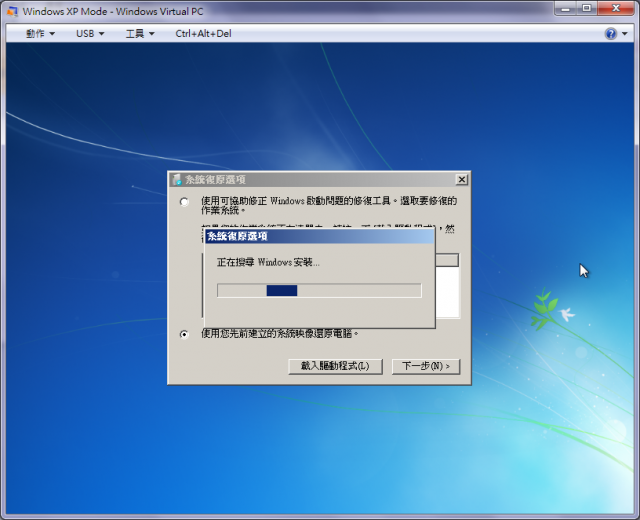Click the Windows XP Mode - Windows Virtual PC title
This screenshot has height=520, width=640.
tap(113, 11)
